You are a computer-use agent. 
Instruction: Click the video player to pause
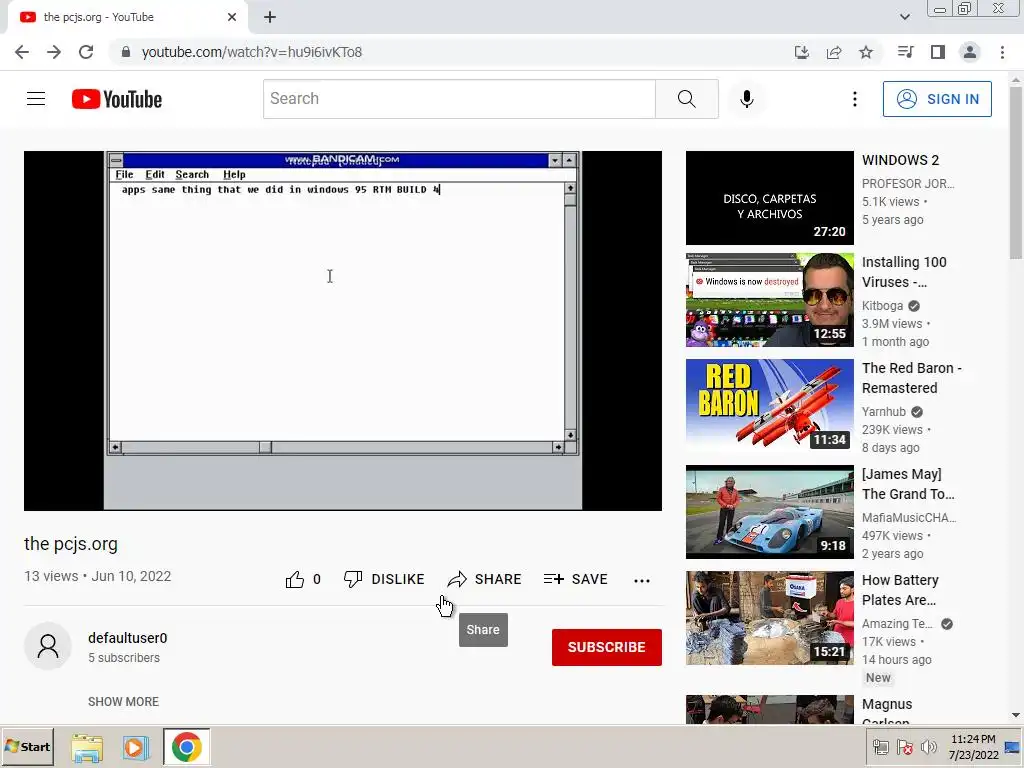pos(343,330)
